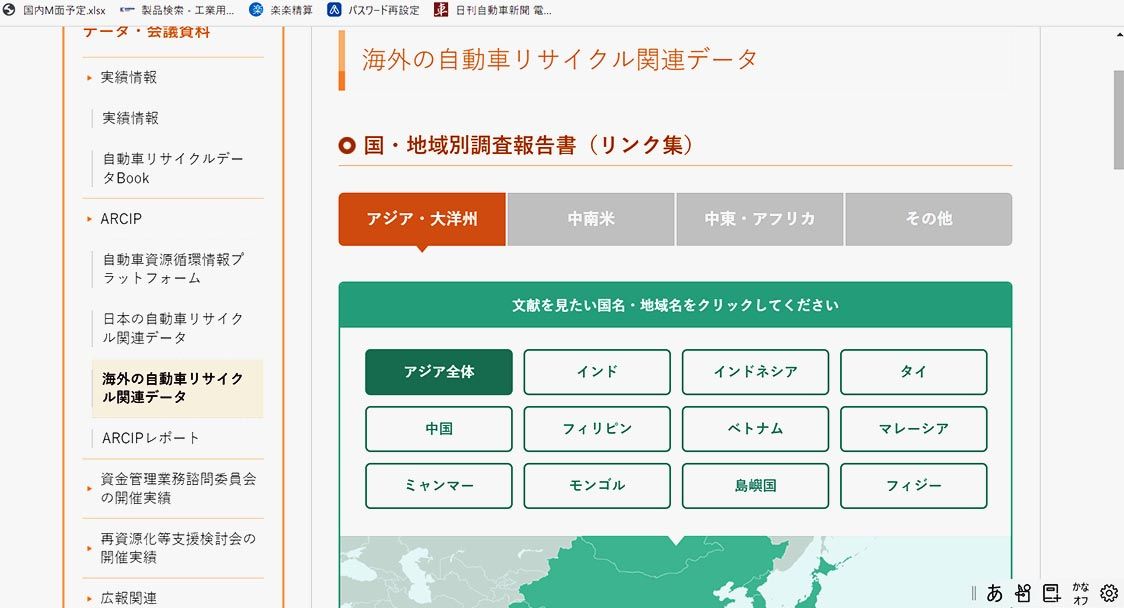Open the 国内M面予定.xlsx bookmark
The image size is (1124, 608).
tap(55, 10)
